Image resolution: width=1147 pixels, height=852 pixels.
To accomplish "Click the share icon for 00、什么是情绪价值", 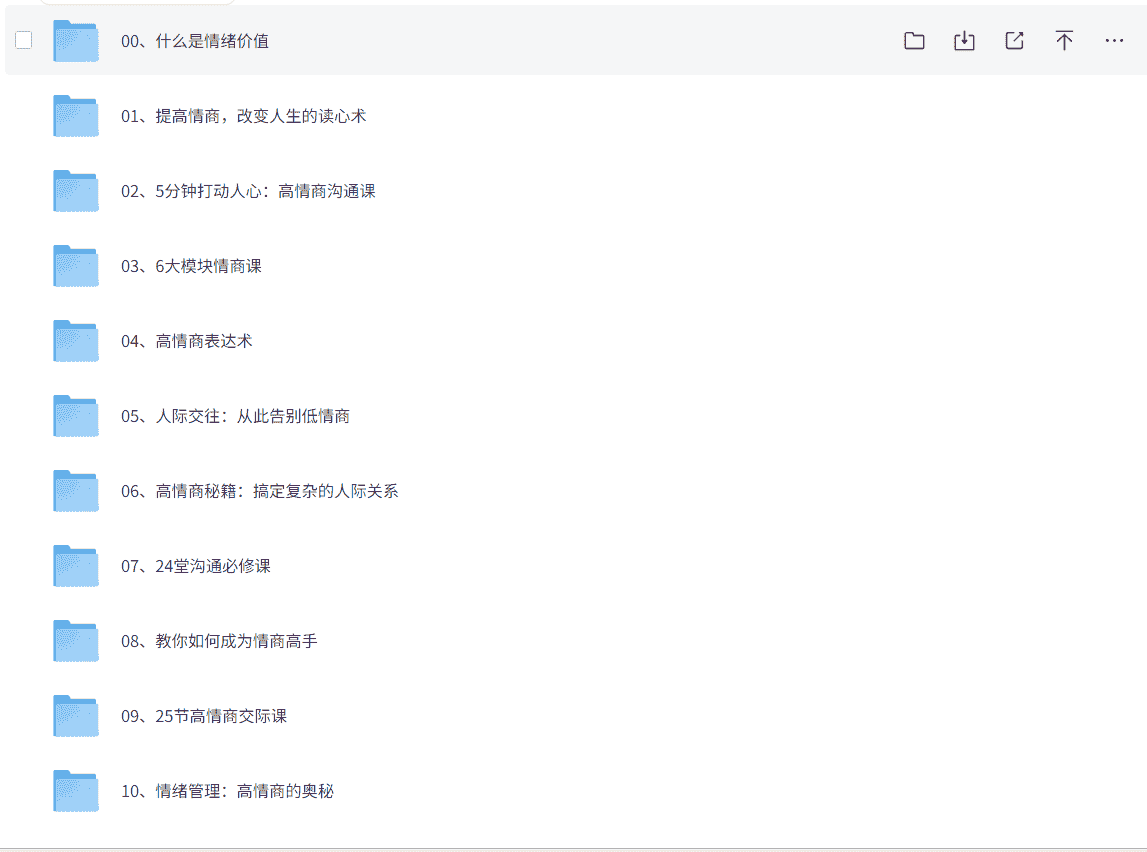I will tap(1014, 41).
